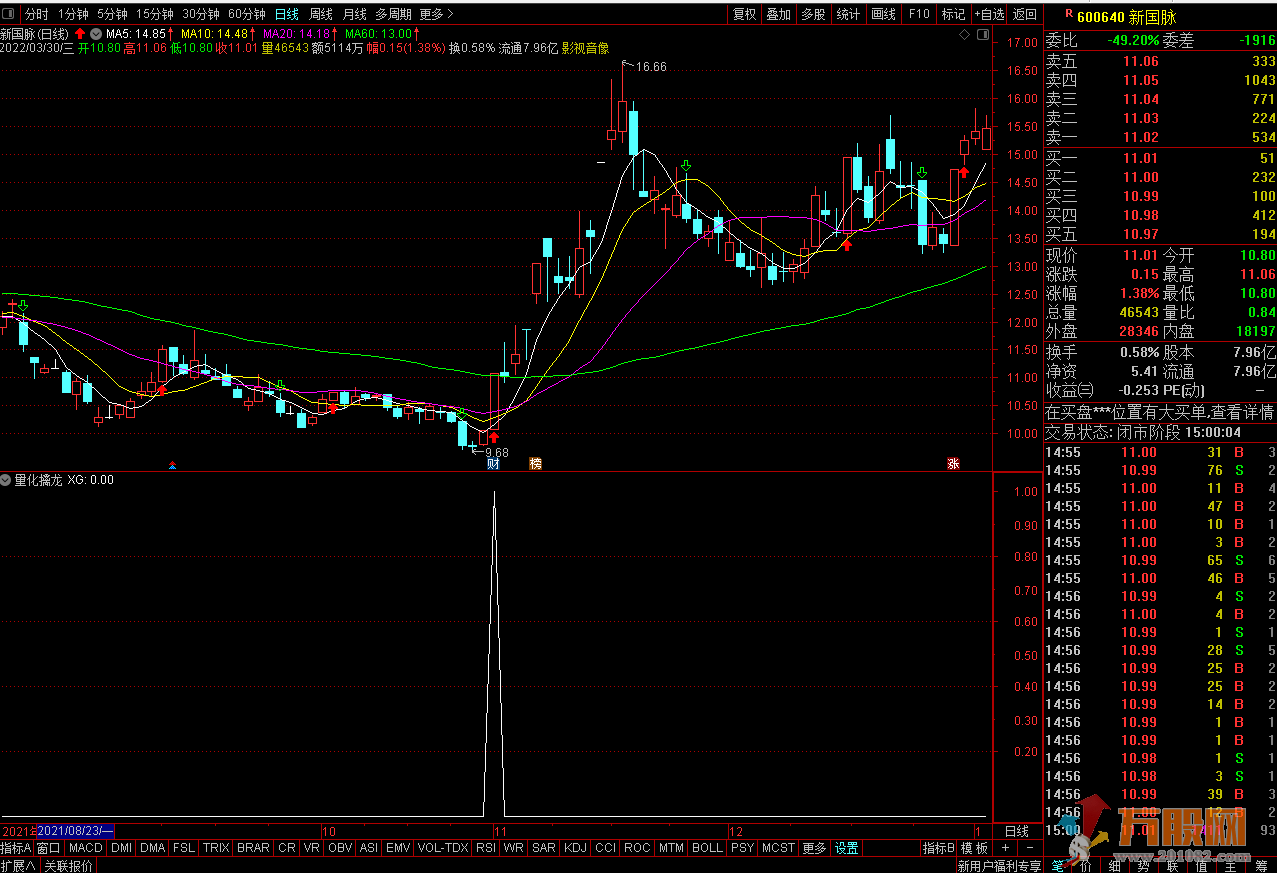Switch to the 60分钟 timeframe tab
Screen dimensions: 1277x873
click(246, 14)
